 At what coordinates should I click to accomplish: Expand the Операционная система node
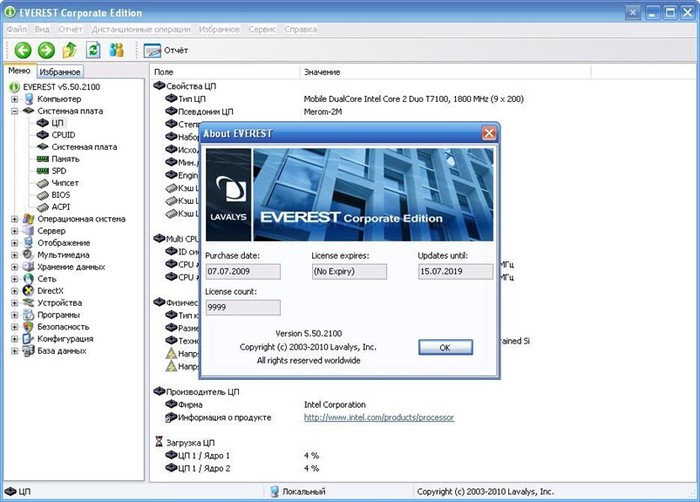(15, 219)
